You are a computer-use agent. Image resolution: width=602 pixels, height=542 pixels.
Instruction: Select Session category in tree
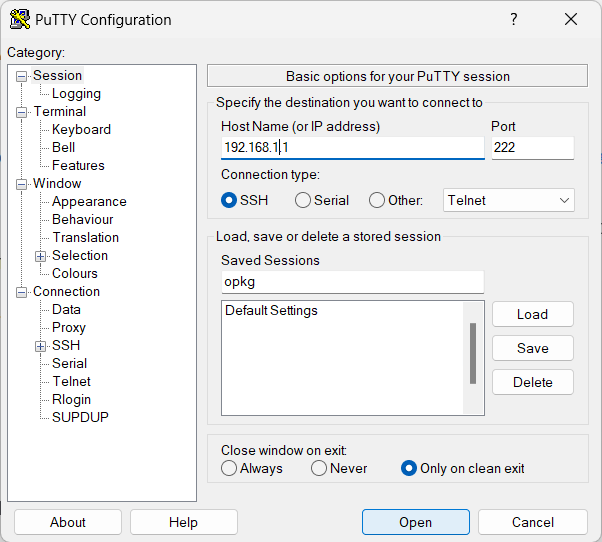(58, 76)
